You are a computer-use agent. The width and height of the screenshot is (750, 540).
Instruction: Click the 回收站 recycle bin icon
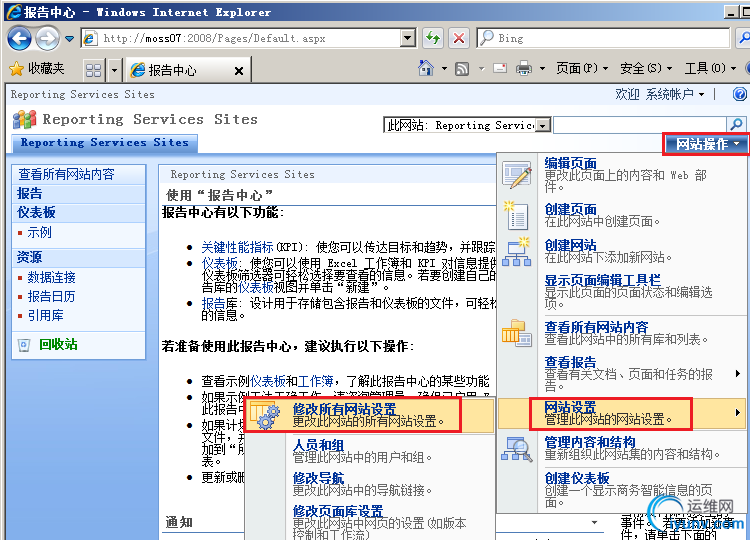[x=24, y=345]
